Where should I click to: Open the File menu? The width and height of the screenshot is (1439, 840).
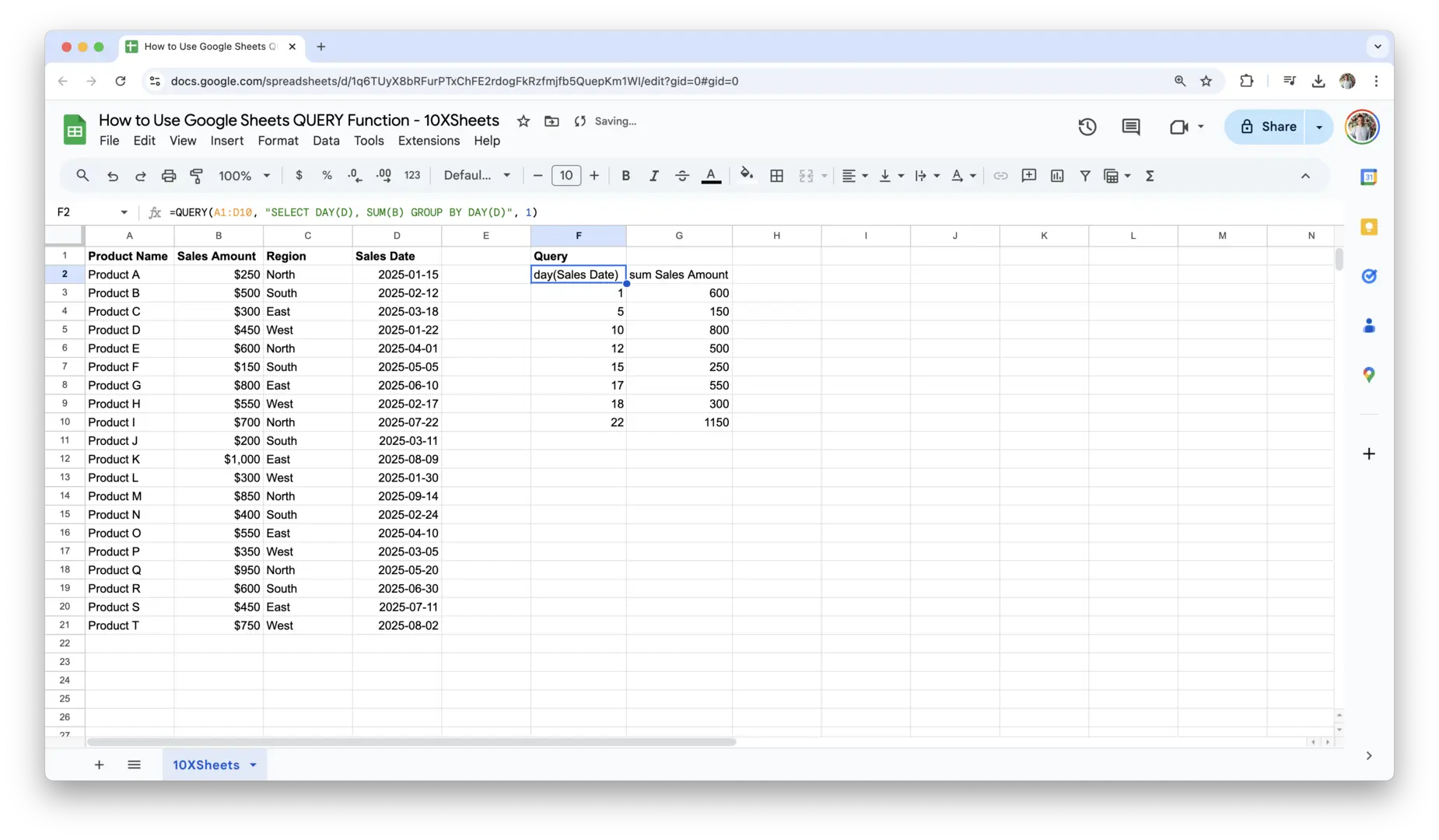pyautogui.click(x=109, y=141)
